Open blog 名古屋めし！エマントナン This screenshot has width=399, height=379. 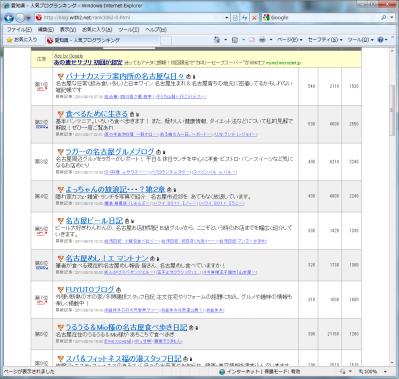pos(107,258)
